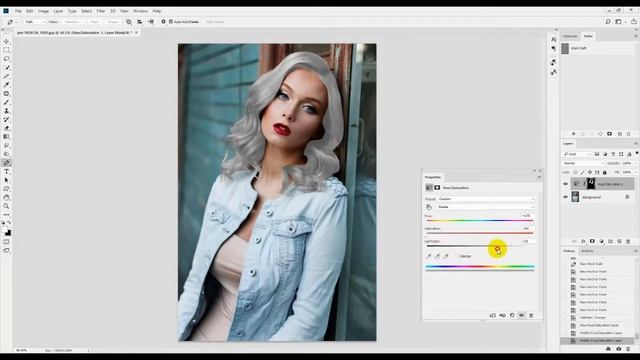Screen dimensions: 640x360
Task: Open the Path mode dropdown in options bar
Action: (35, 22)
